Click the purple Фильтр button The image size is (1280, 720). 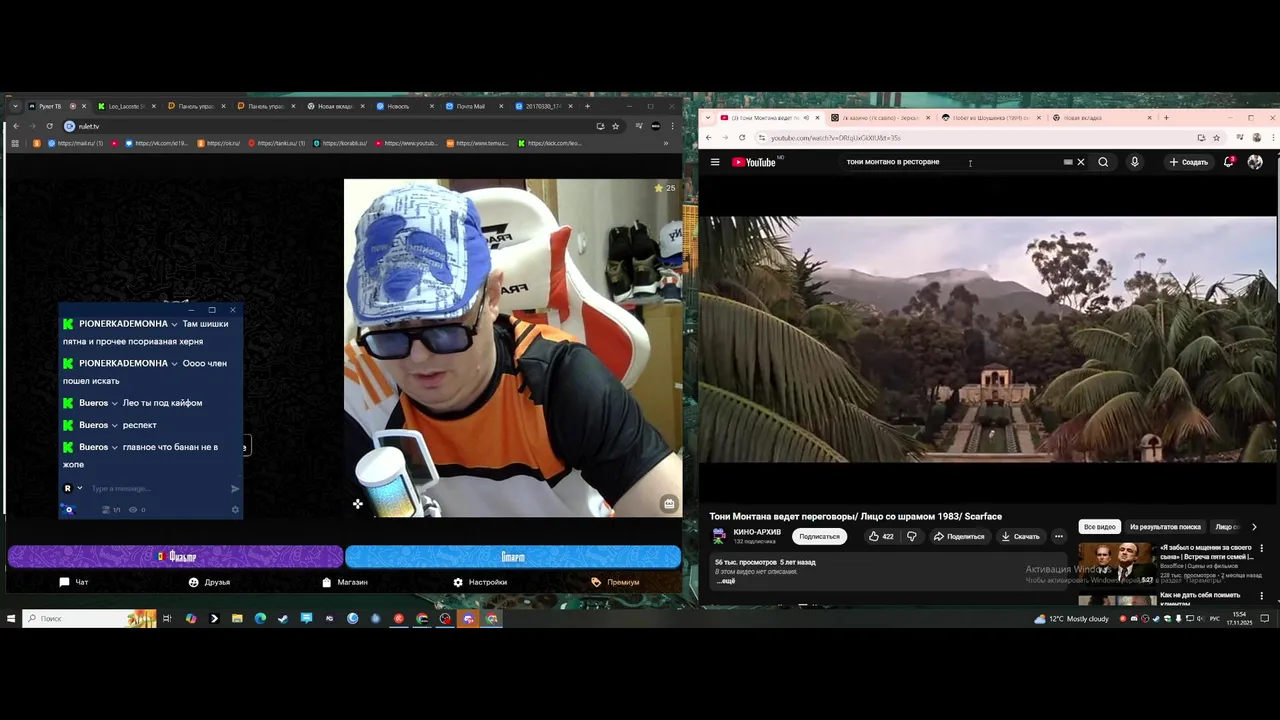175,556
